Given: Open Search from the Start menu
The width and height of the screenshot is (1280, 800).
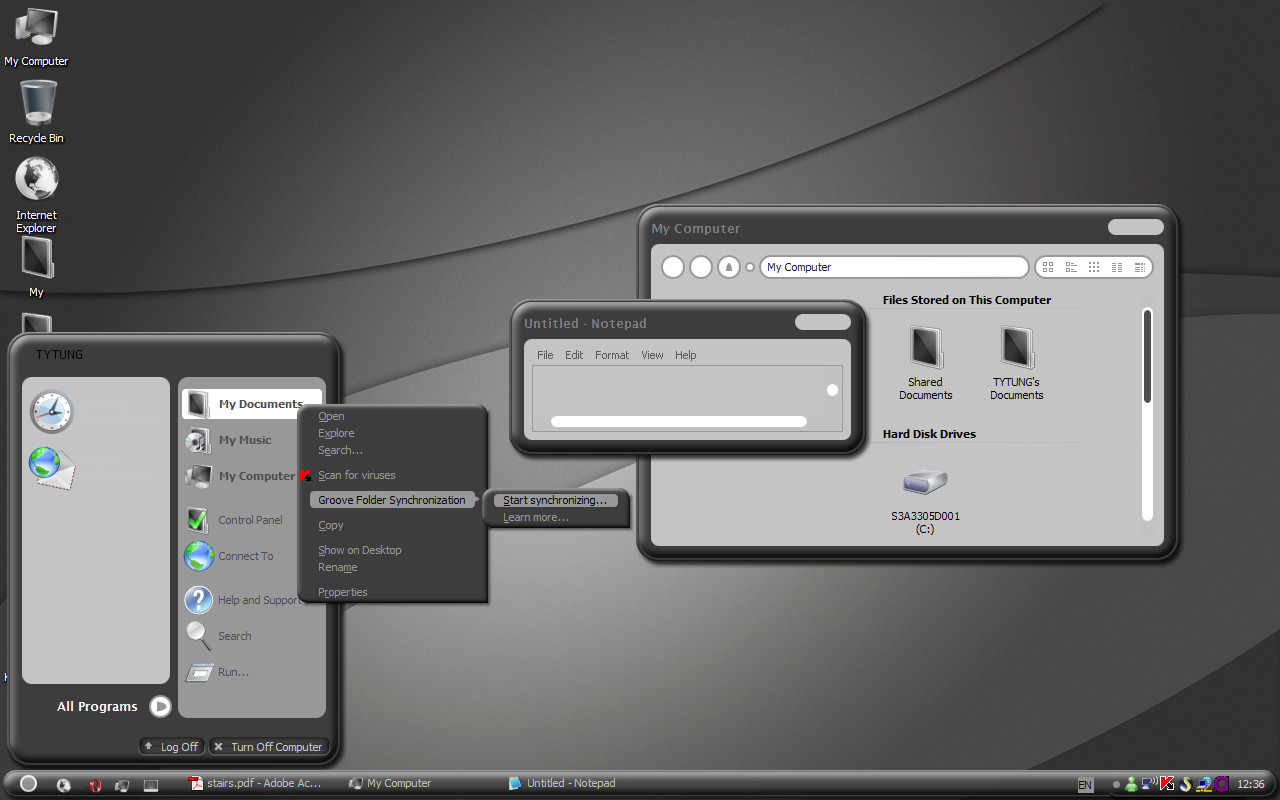Looking at the screenshot, I should (219, 636).
